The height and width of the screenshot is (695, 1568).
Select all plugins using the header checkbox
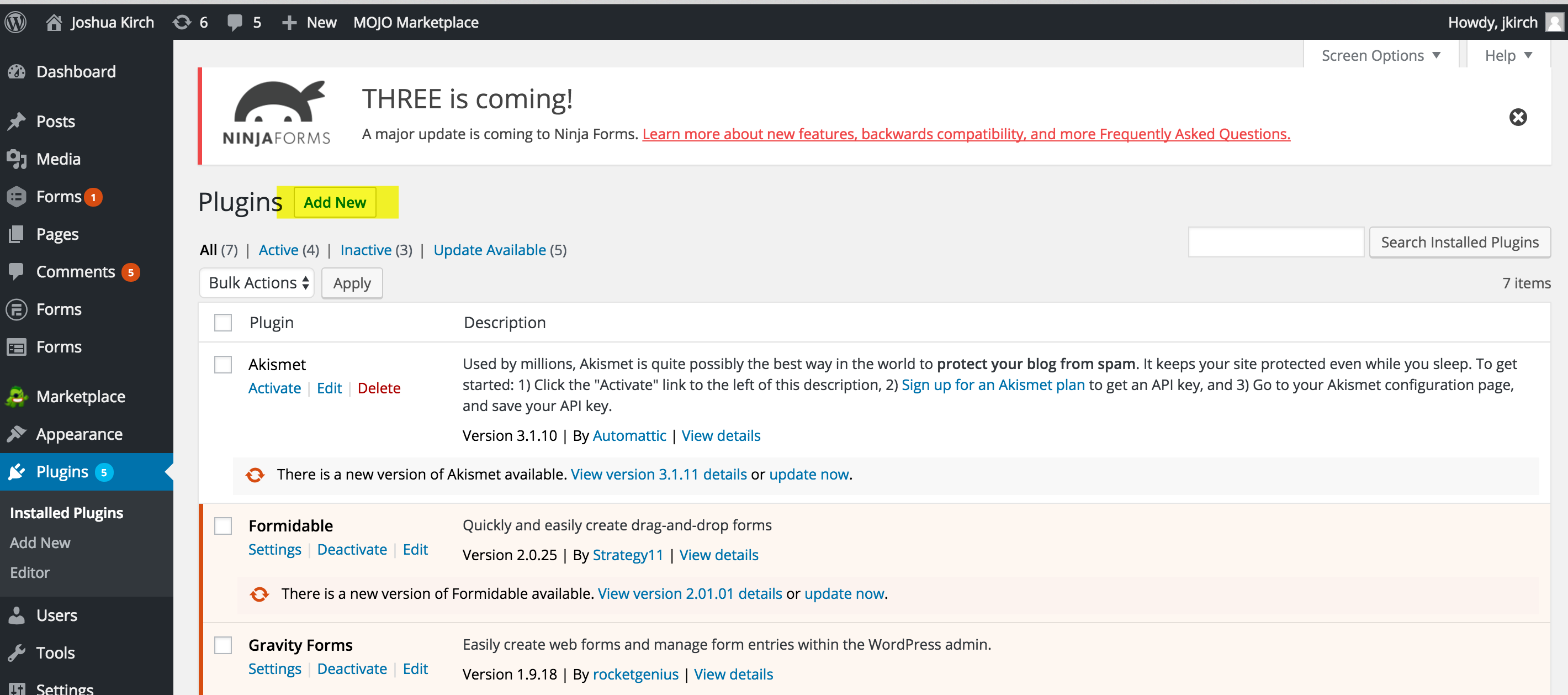point(223,322)
